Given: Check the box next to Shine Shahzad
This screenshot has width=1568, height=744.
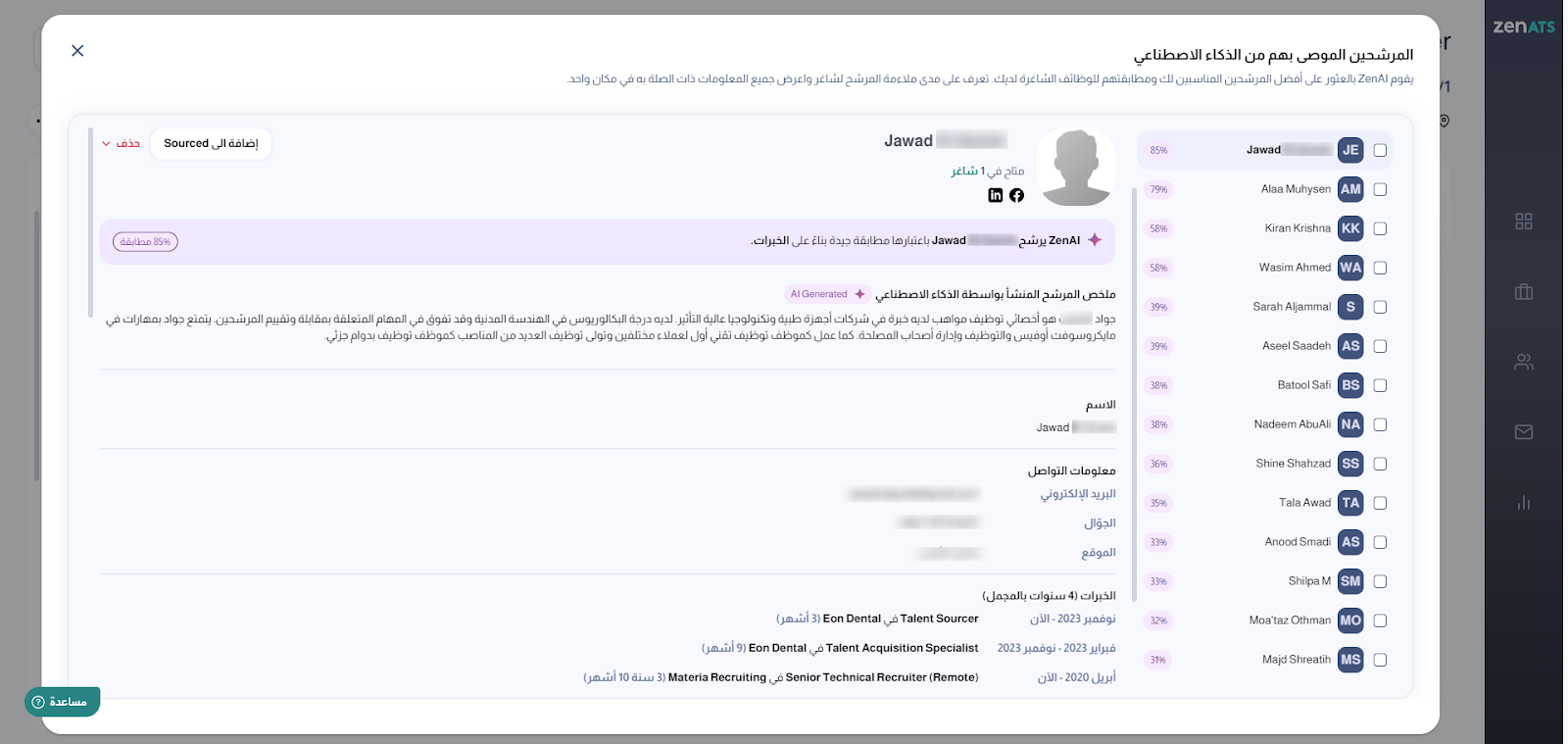Looking at the screenshot, I should pyautogui.click(x=1380, y=464).
